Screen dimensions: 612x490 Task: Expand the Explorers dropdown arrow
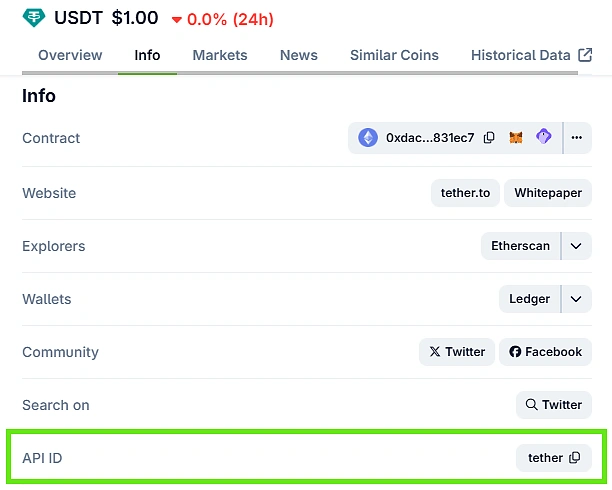(576, 246)
